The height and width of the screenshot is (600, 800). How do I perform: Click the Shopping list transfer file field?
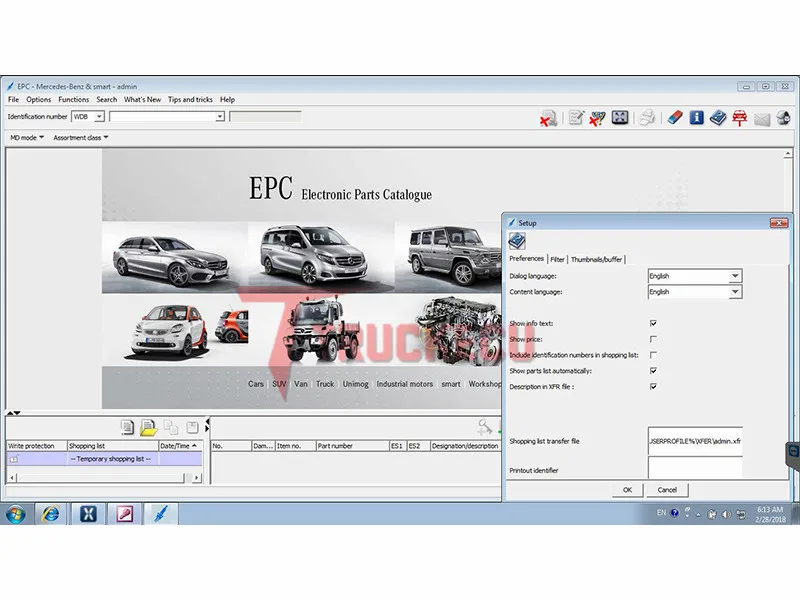(x=695, y=441)
